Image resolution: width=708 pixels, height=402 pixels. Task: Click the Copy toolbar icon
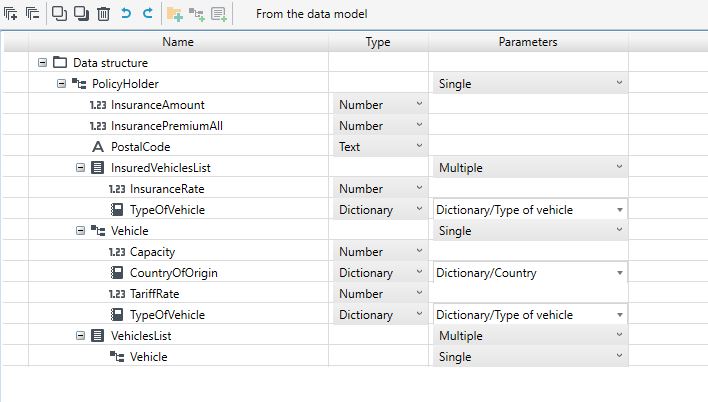pos(59,14)
